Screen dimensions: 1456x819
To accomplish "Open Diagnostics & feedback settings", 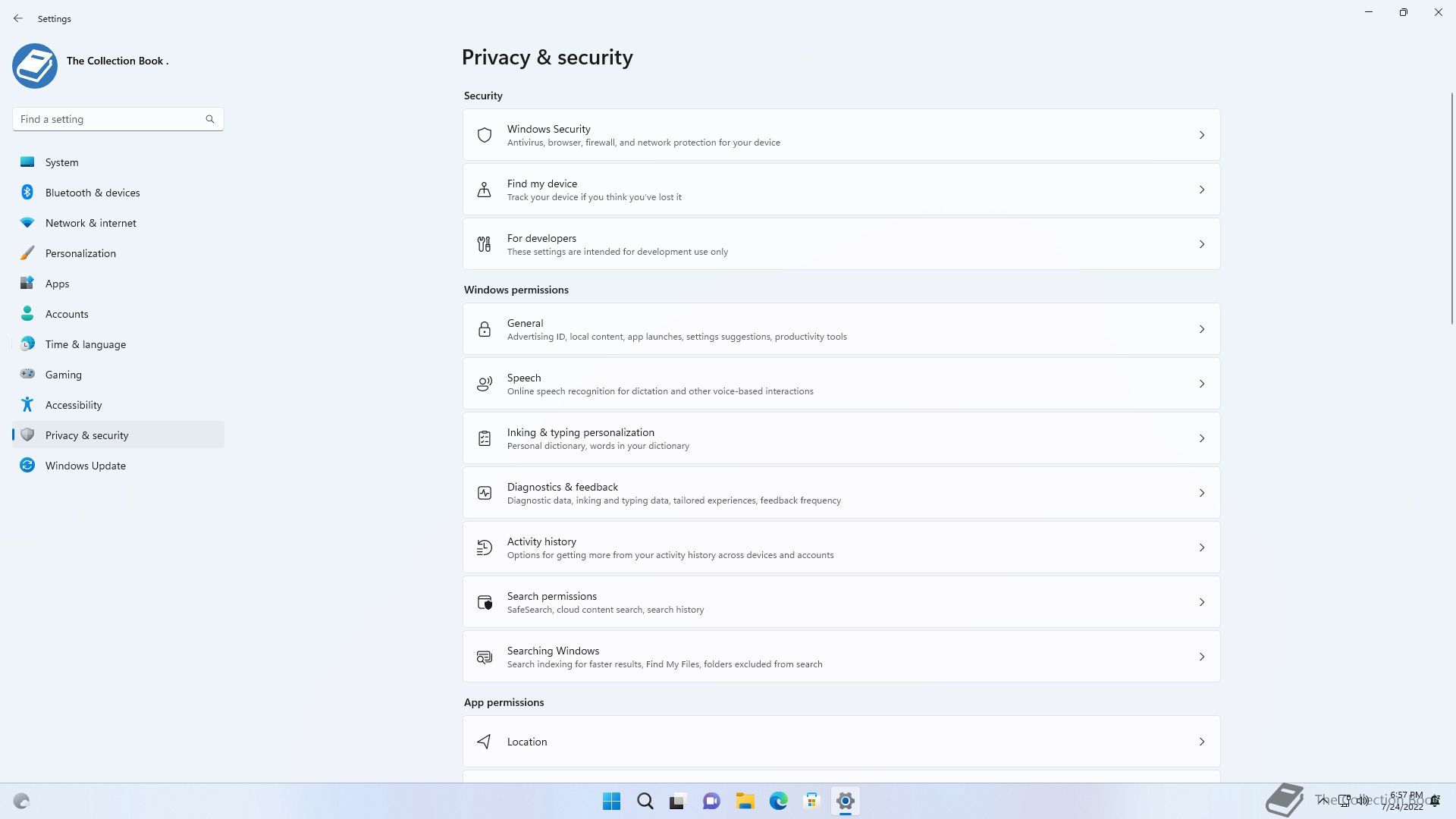I will [842, 493].
